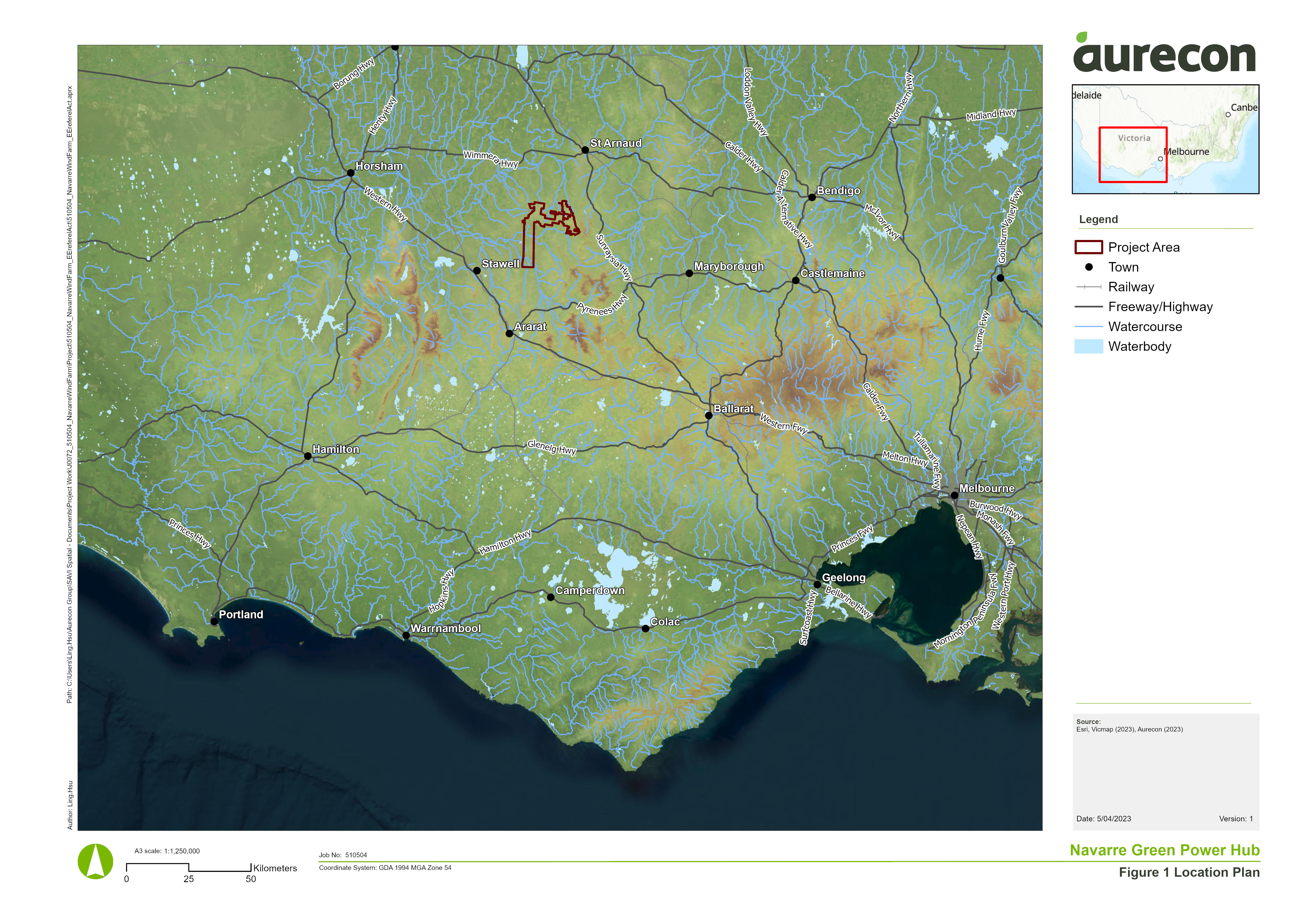This screenshot has width=1307, height=924.
Task: Click the Colac town dot
Action: click(645, 629)
